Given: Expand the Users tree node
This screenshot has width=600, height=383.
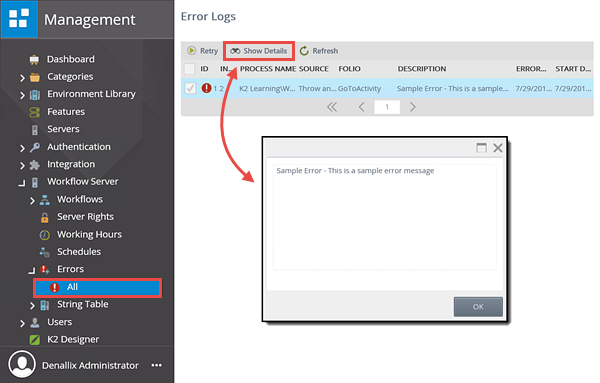Looking at the screenshot, I should pos(22,323).
